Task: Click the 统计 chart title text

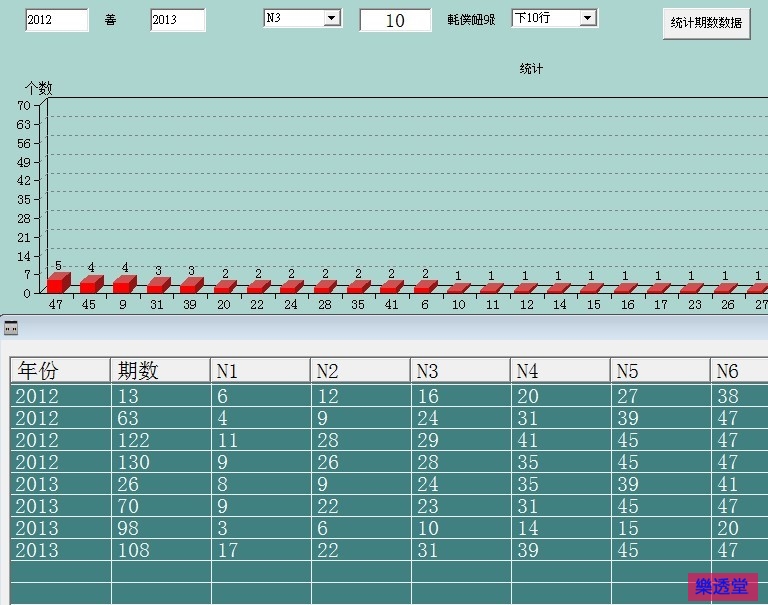Action: tap(531, 69)
